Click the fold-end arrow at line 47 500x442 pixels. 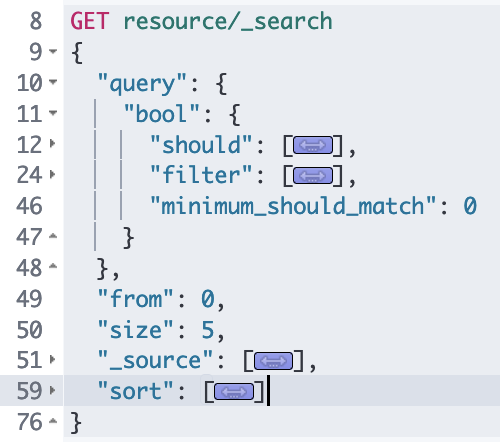click(53, 236)
